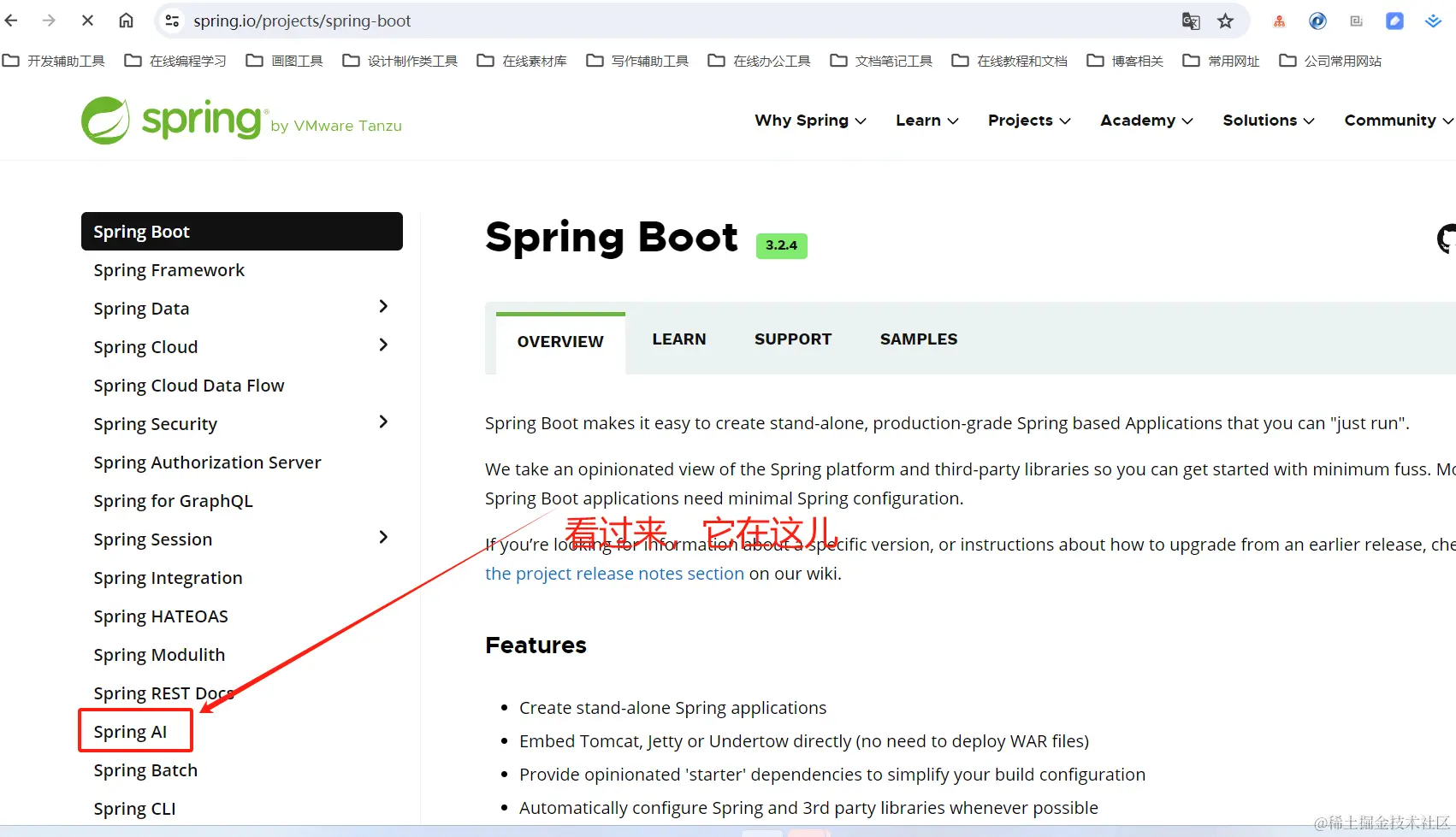This screenshot has height=837, width=1456.
Task: Open Spring for GraphQL link
Action: coord(174,501)
